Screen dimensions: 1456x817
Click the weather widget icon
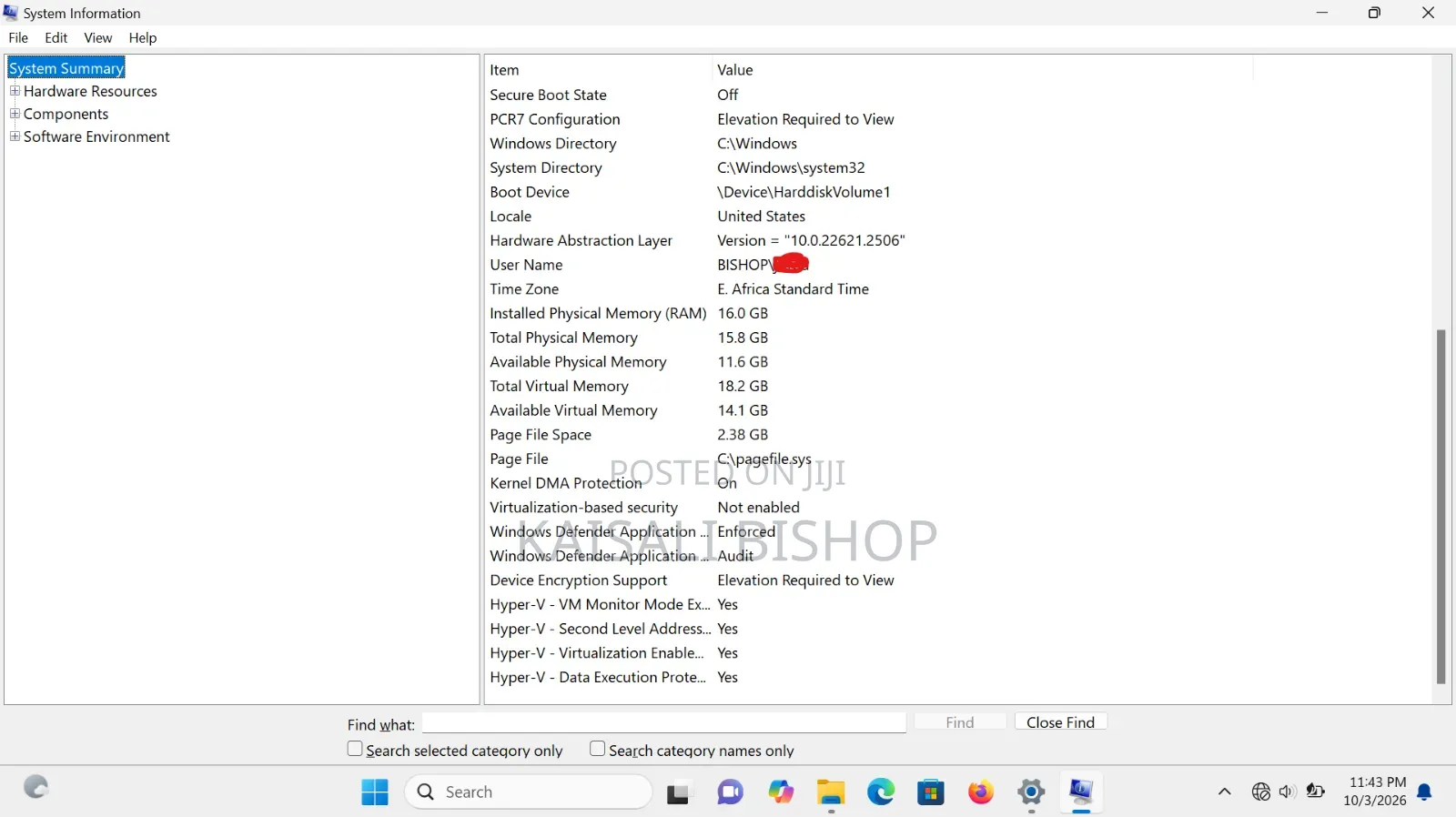tap(36, 787)
